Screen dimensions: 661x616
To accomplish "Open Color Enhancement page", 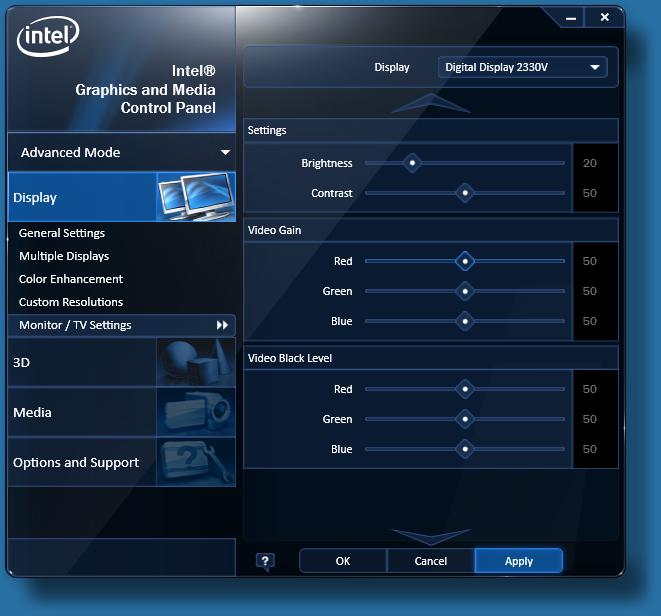I will [71, 279].
